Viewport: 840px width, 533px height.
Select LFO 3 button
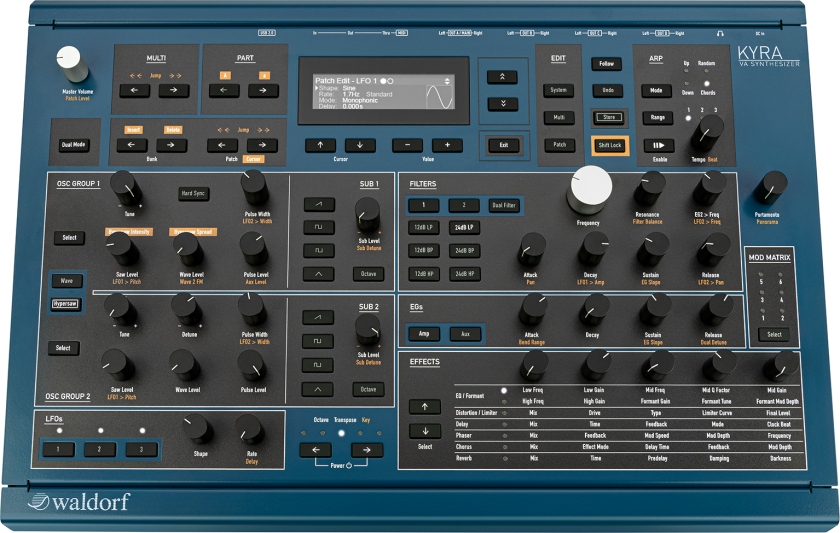click(x=141, y=449)
